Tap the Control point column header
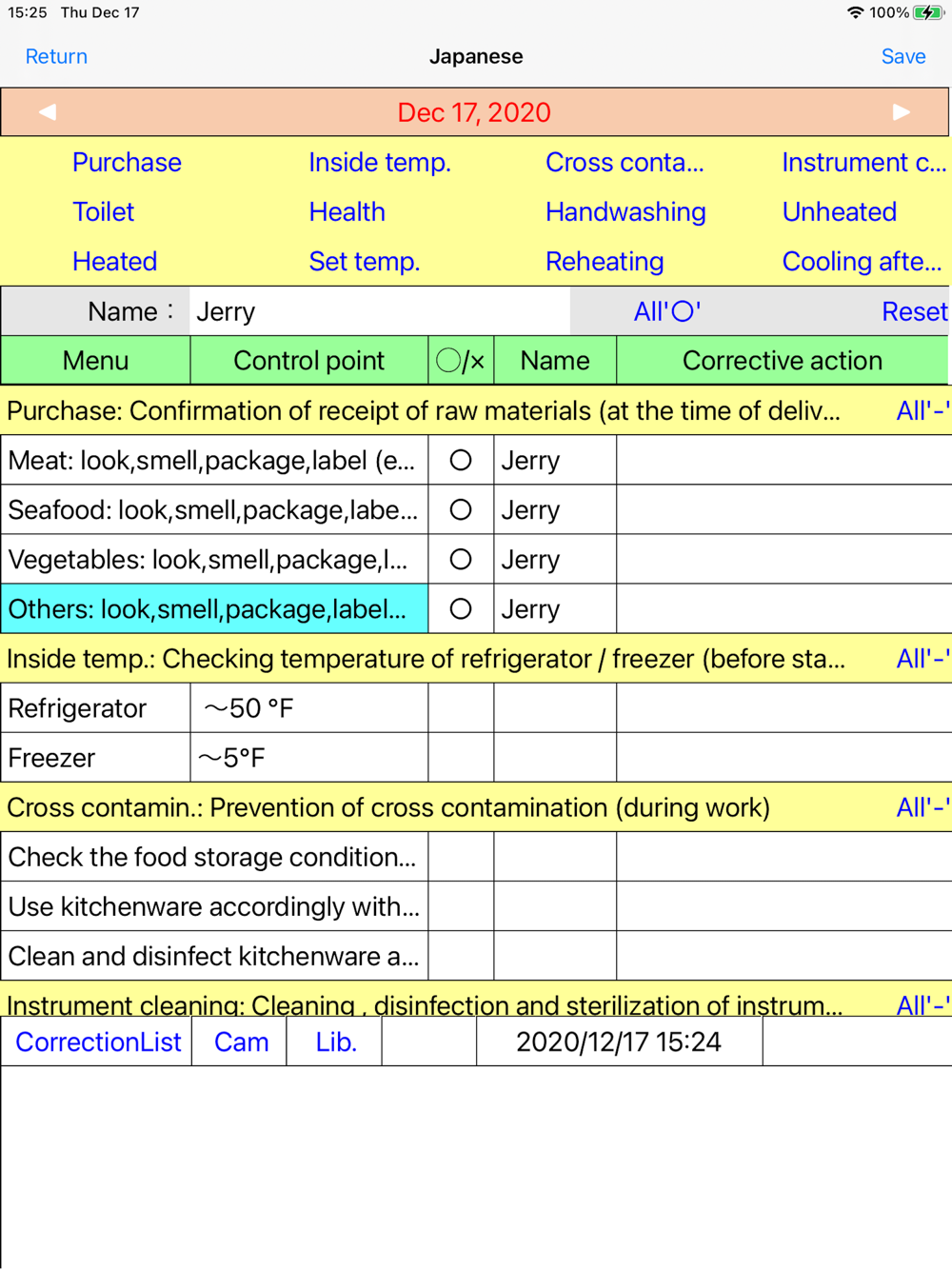Viewport: 952px width, 1270px height. point(309,361)
